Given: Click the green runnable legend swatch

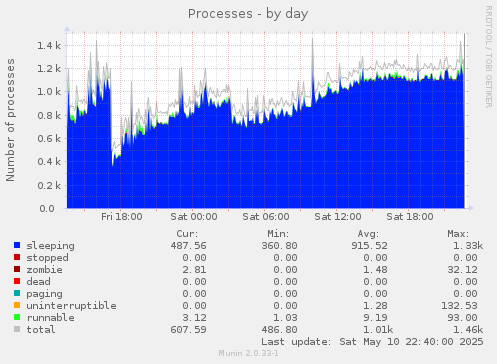Looking at the screenshot, I should point(17,317).
